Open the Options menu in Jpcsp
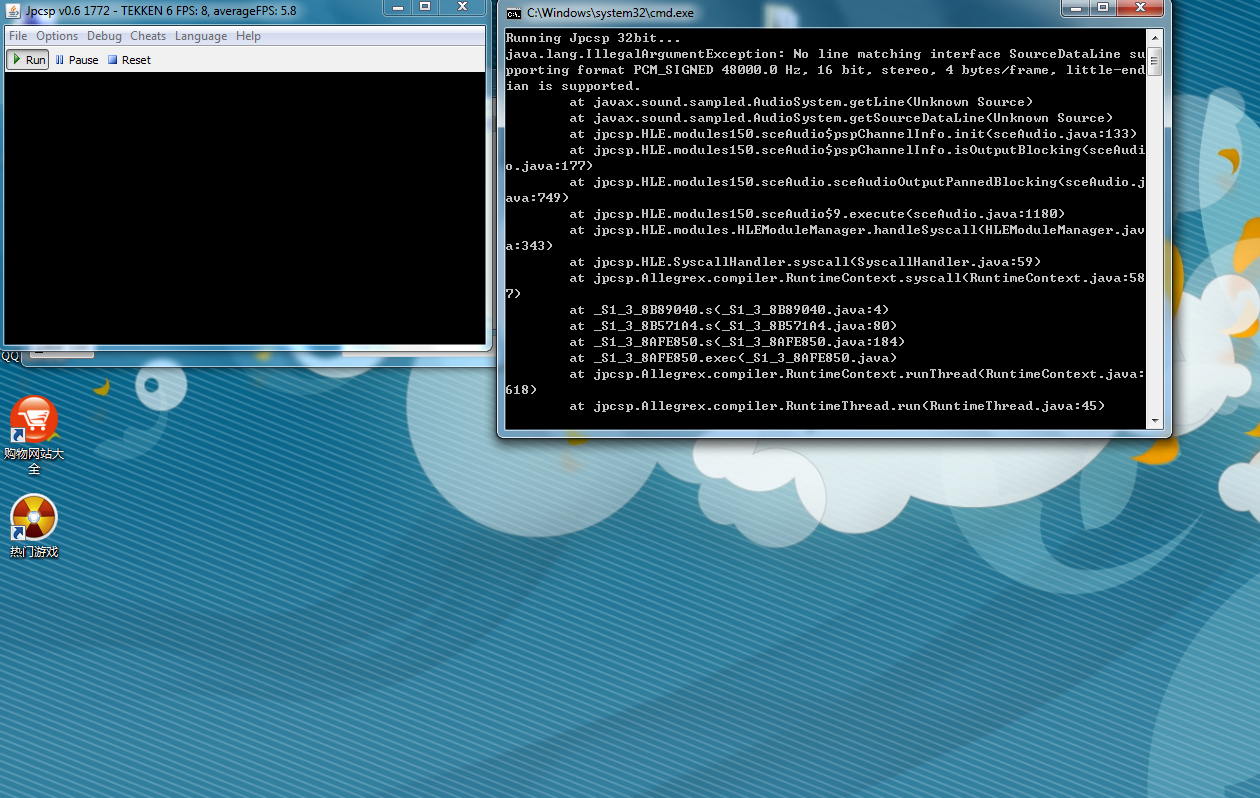This screenshot has height=798, width=1260. point(57,36)
